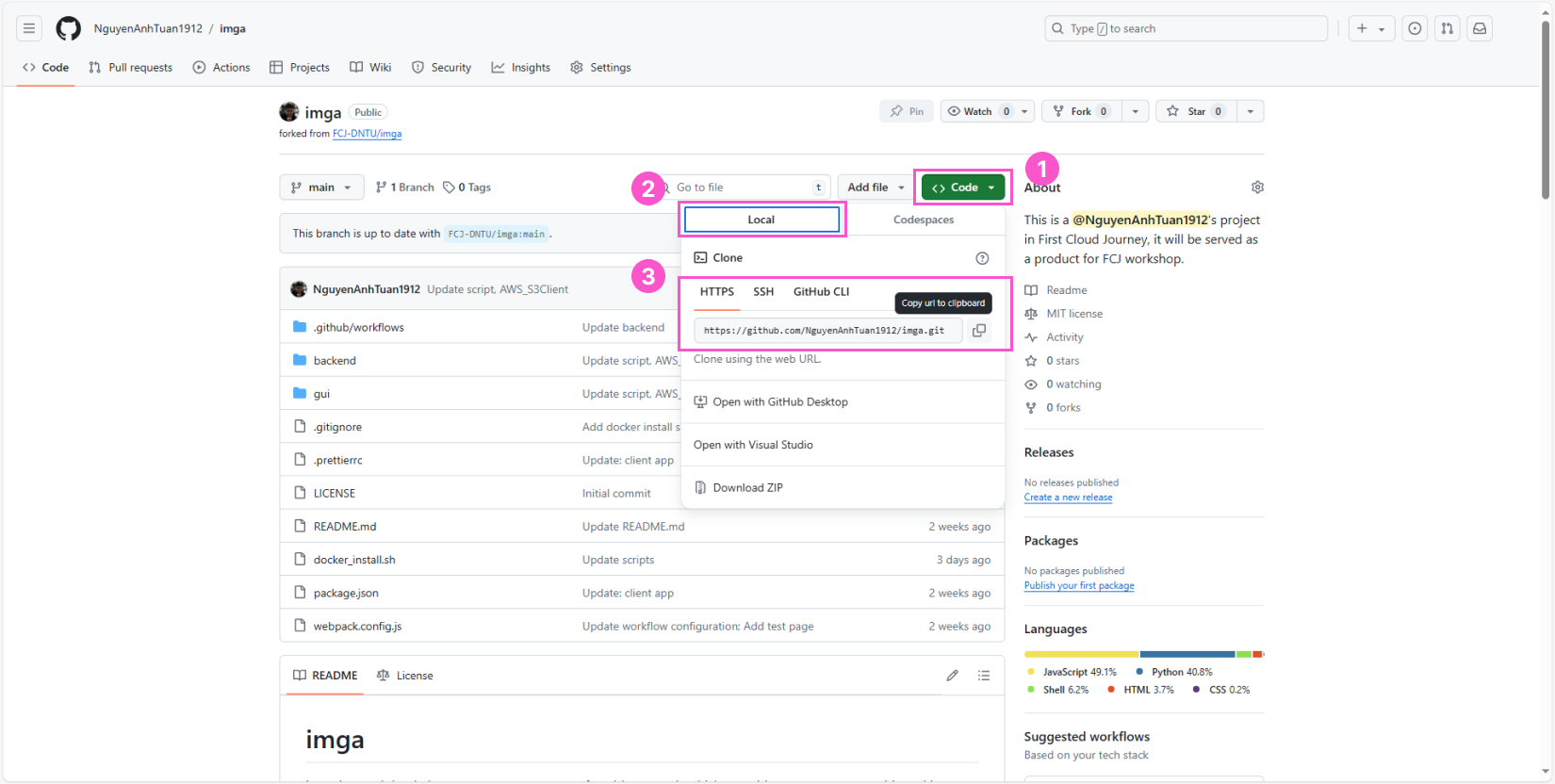
Task: Open the gui folder
Action: (x=321, y=394)
